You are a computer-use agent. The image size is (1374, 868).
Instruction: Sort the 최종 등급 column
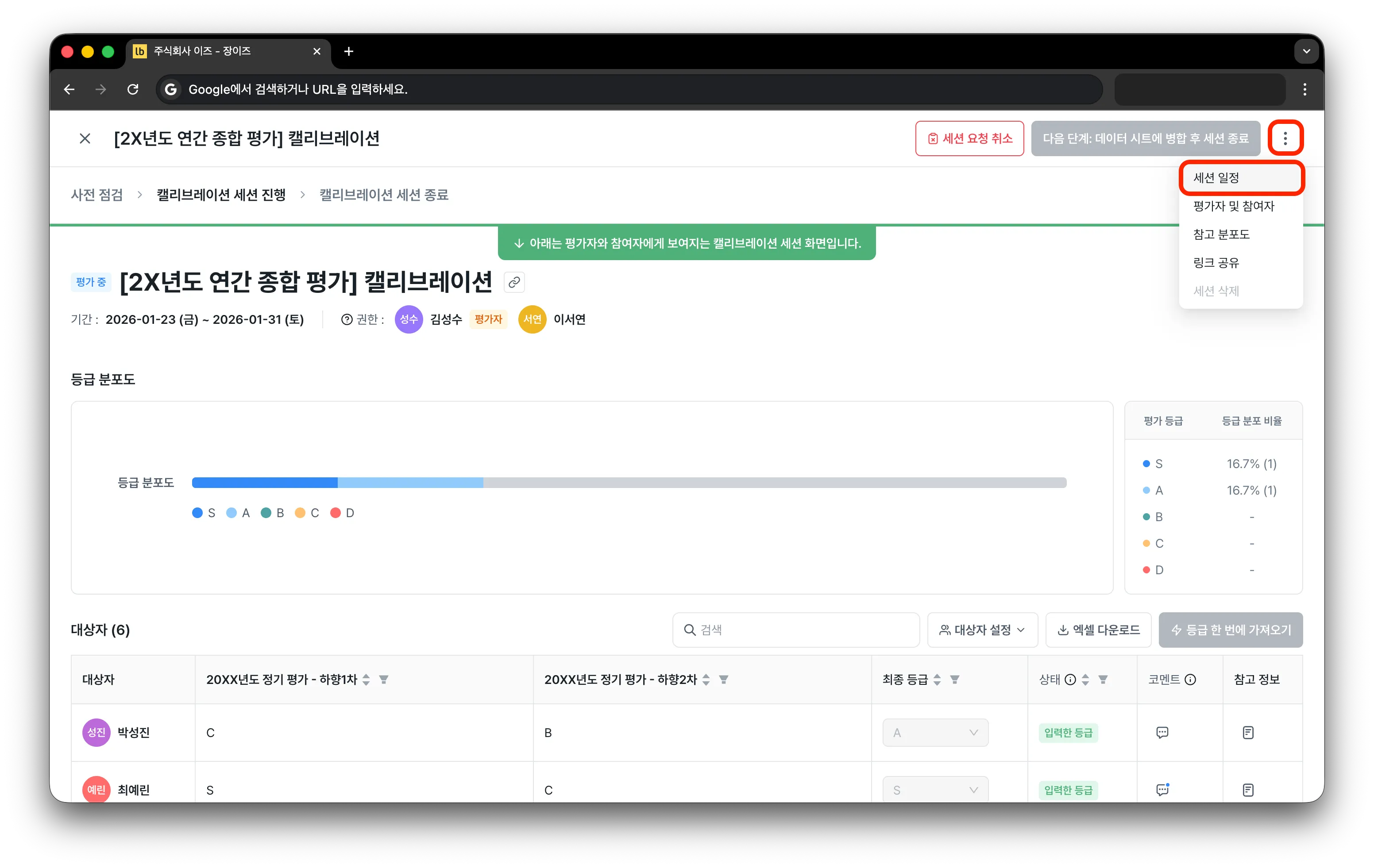(937, 679)
